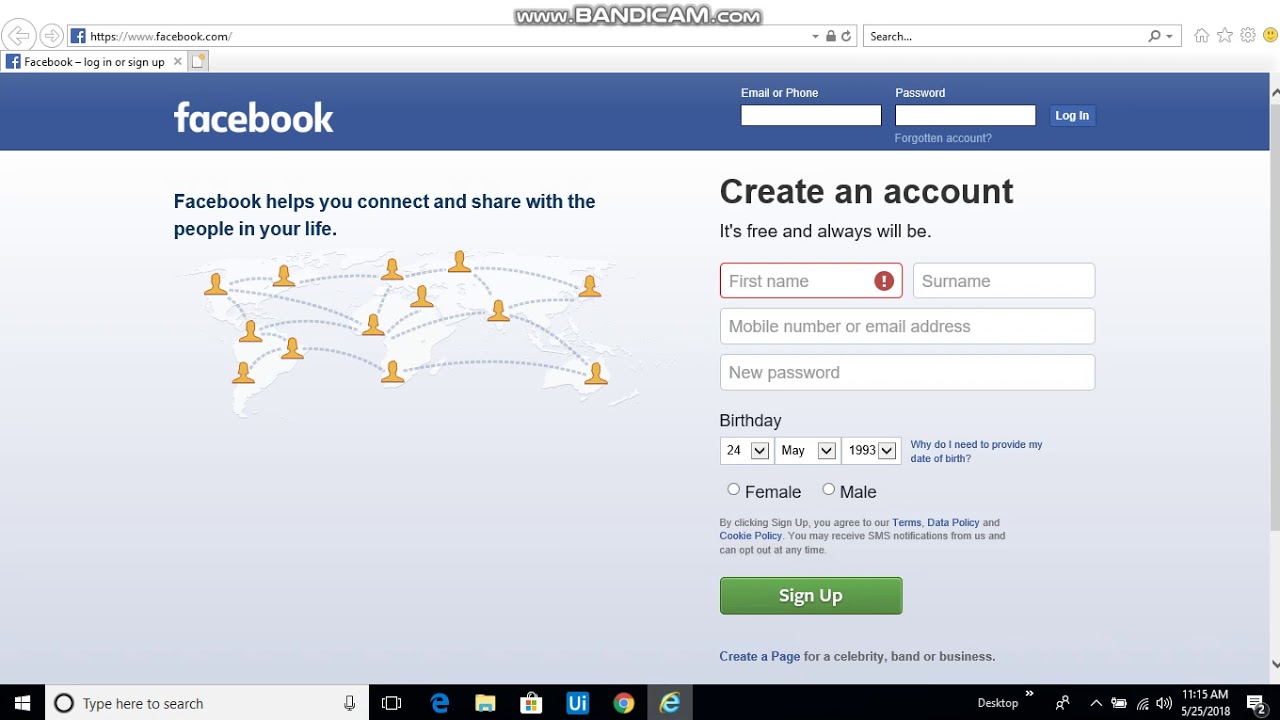Focus the First name field

pos(811,281)
